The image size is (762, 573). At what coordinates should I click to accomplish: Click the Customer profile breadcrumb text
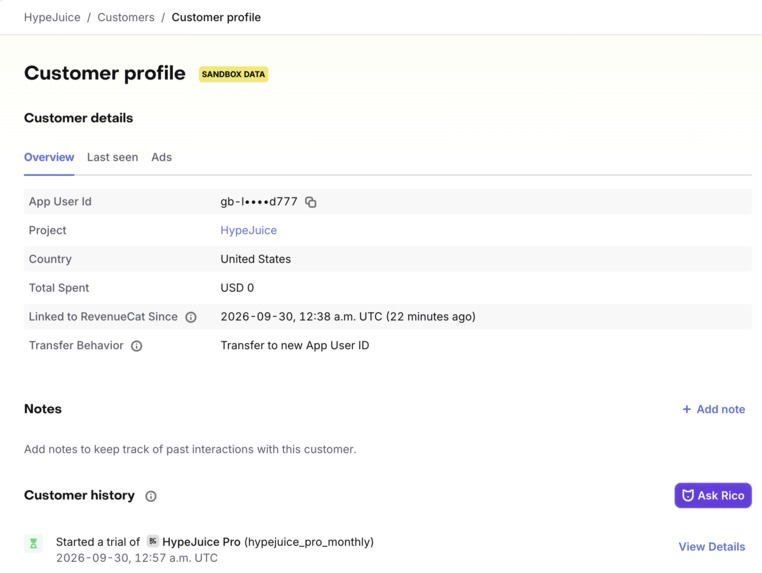coord(216,17)
